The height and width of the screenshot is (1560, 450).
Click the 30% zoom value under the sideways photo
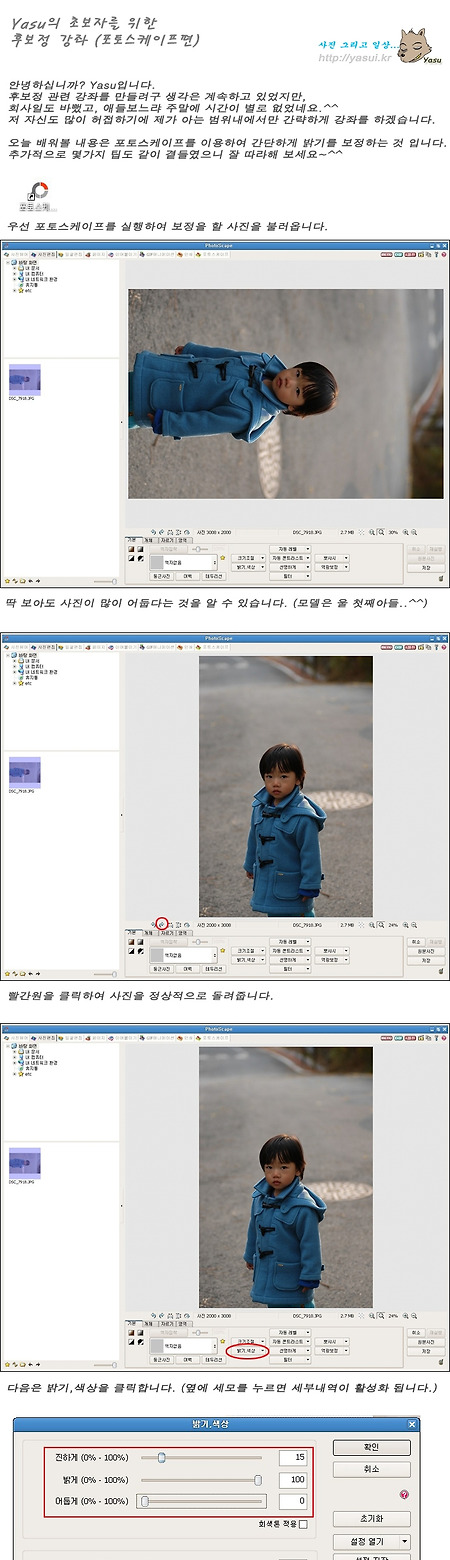[394, 532]
